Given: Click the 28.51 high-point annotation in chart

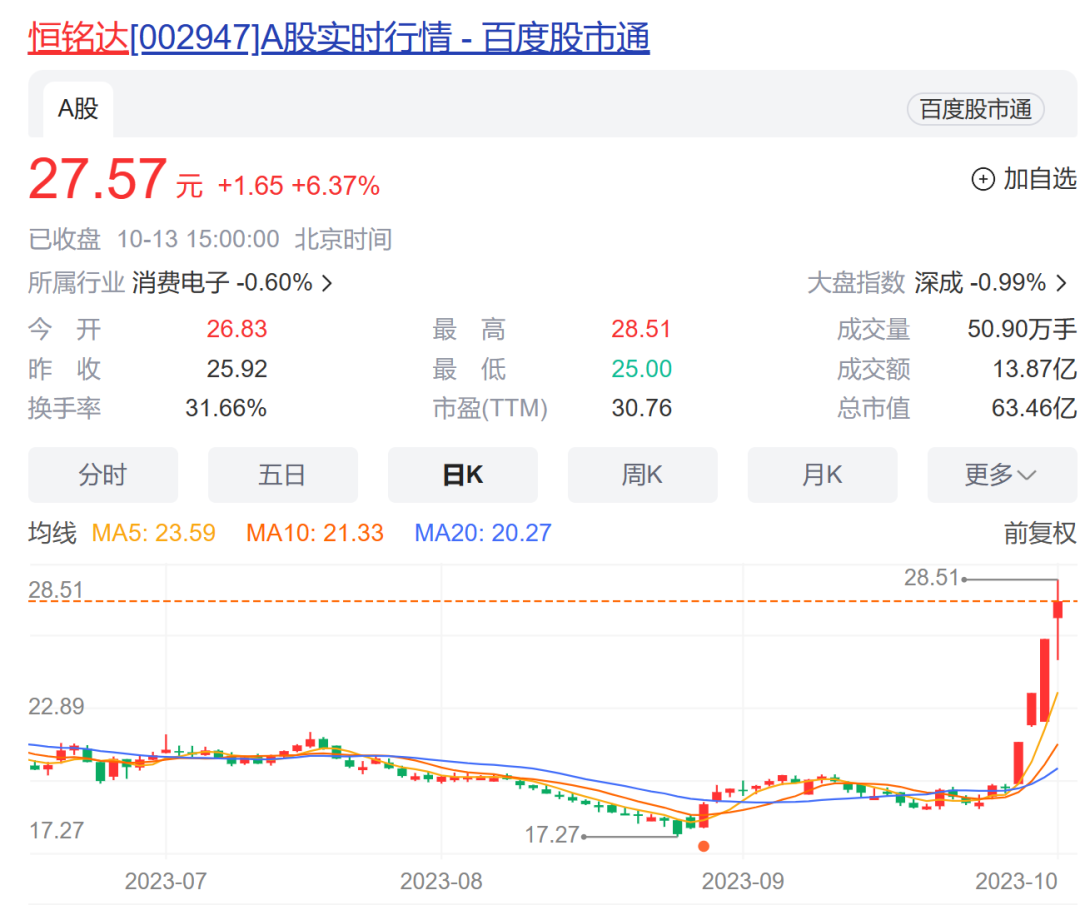Looking at the screenshot, I should tap(931, 578).
